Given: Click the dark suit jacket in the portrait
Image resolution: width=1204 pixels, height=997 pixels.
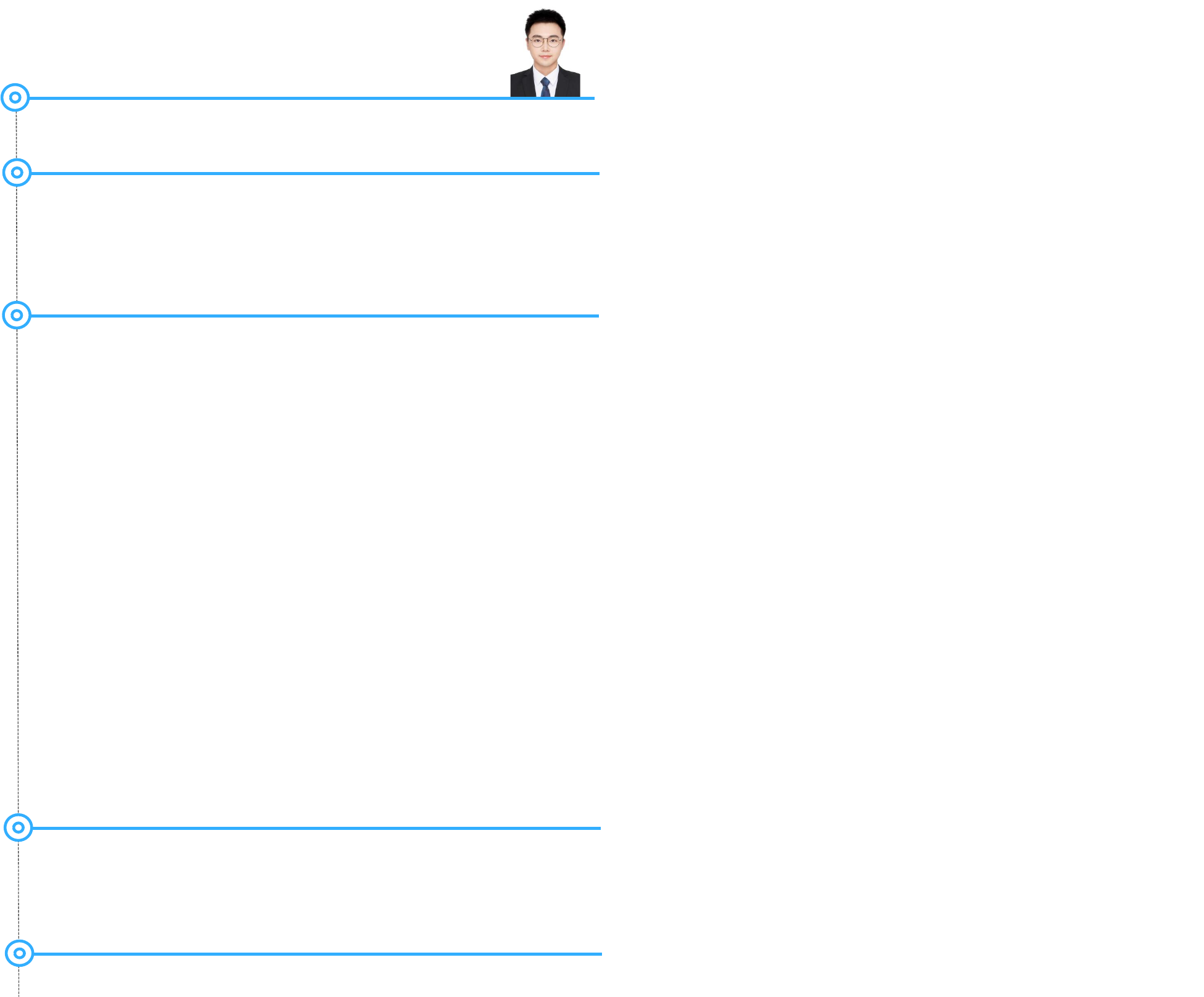Looking at the screenshot, I should click(524, 84).
